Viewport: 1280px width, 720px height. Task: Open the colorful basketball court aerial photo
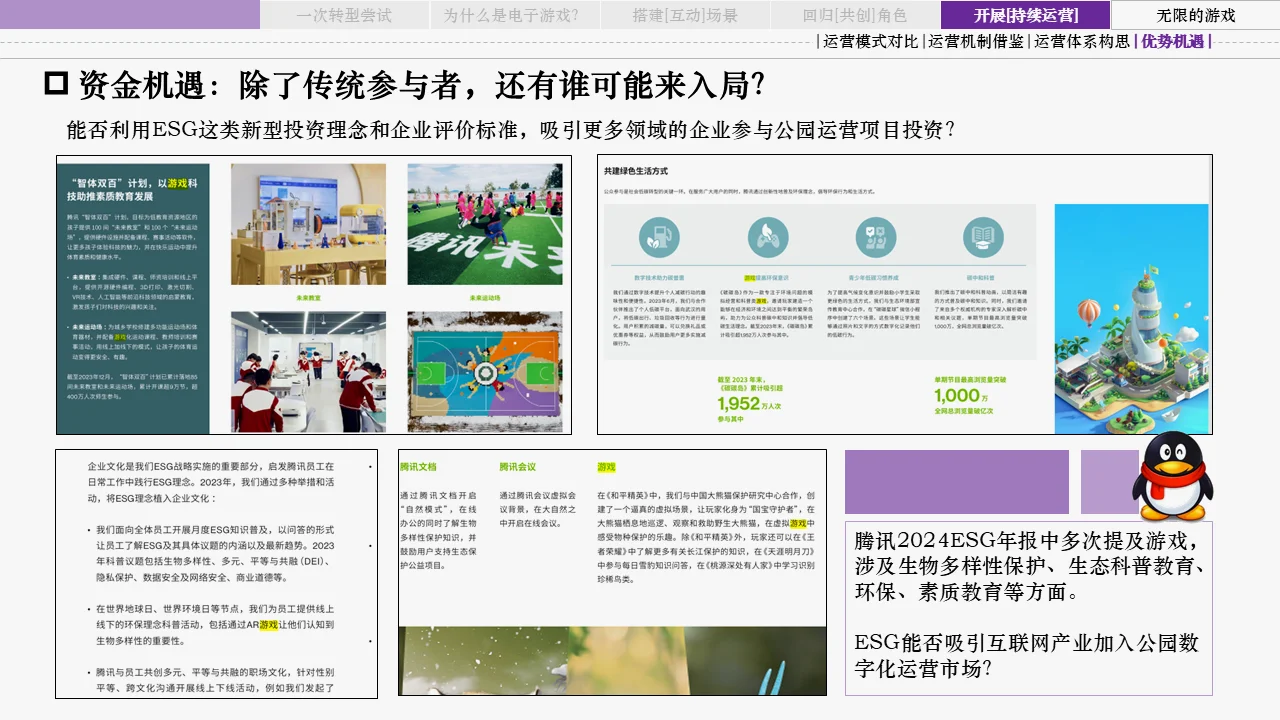click(485, 372)
